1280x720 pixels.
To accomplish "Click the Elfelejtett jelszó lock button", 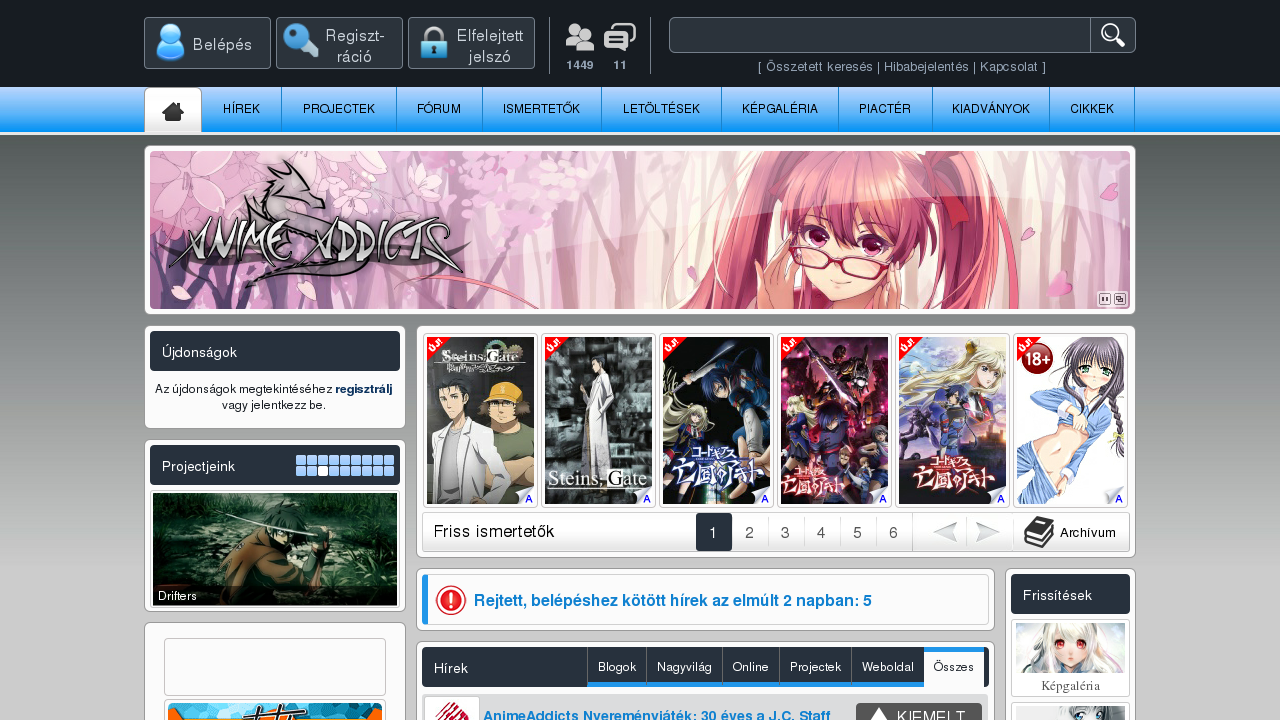I will (x=471, y=43).
